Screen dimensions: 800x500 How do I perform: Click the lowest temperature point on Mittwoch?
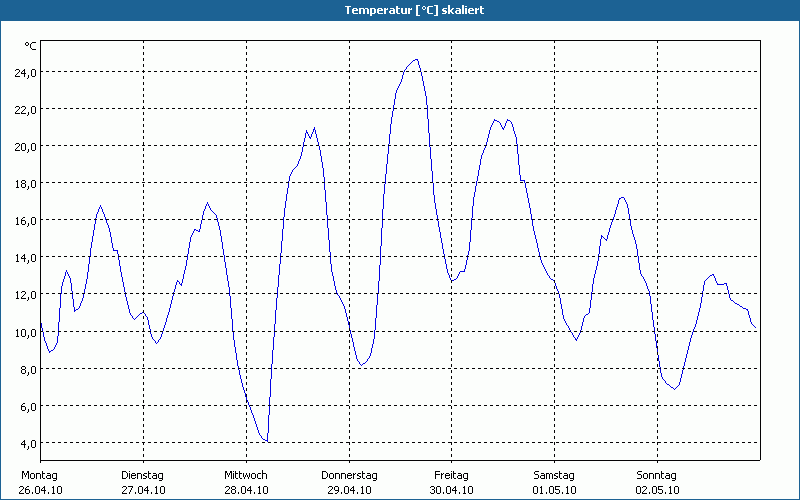[x=267, y=441]
